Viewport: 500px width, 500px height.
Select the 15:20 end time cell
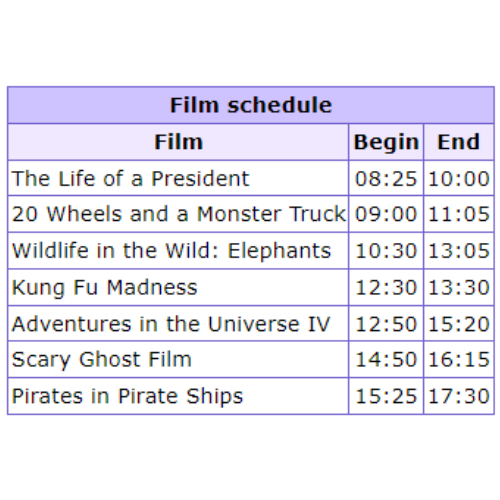coord(459,324)
